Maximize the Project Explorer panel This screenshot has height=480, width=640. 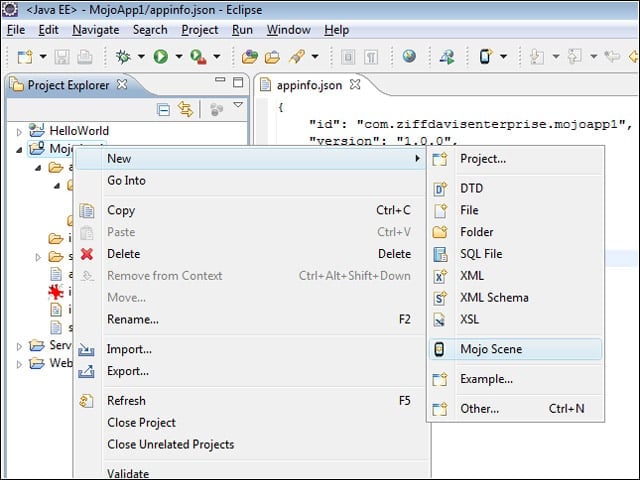[238, 82]
